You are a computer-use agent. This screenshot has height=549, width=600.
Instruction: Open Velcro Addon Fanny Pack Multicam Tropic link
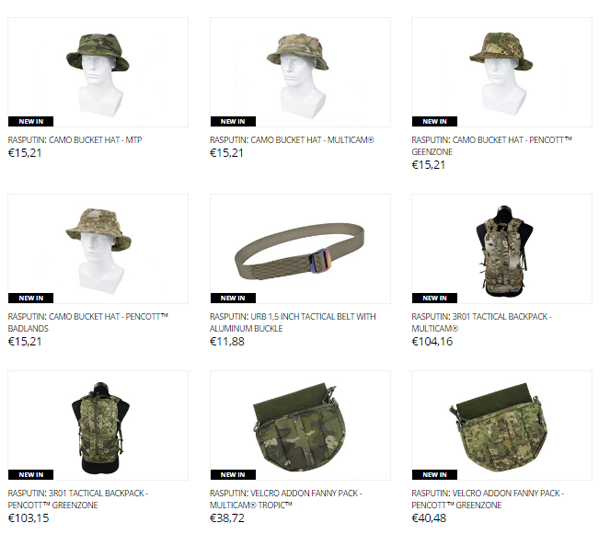click(x=286, y=499)
